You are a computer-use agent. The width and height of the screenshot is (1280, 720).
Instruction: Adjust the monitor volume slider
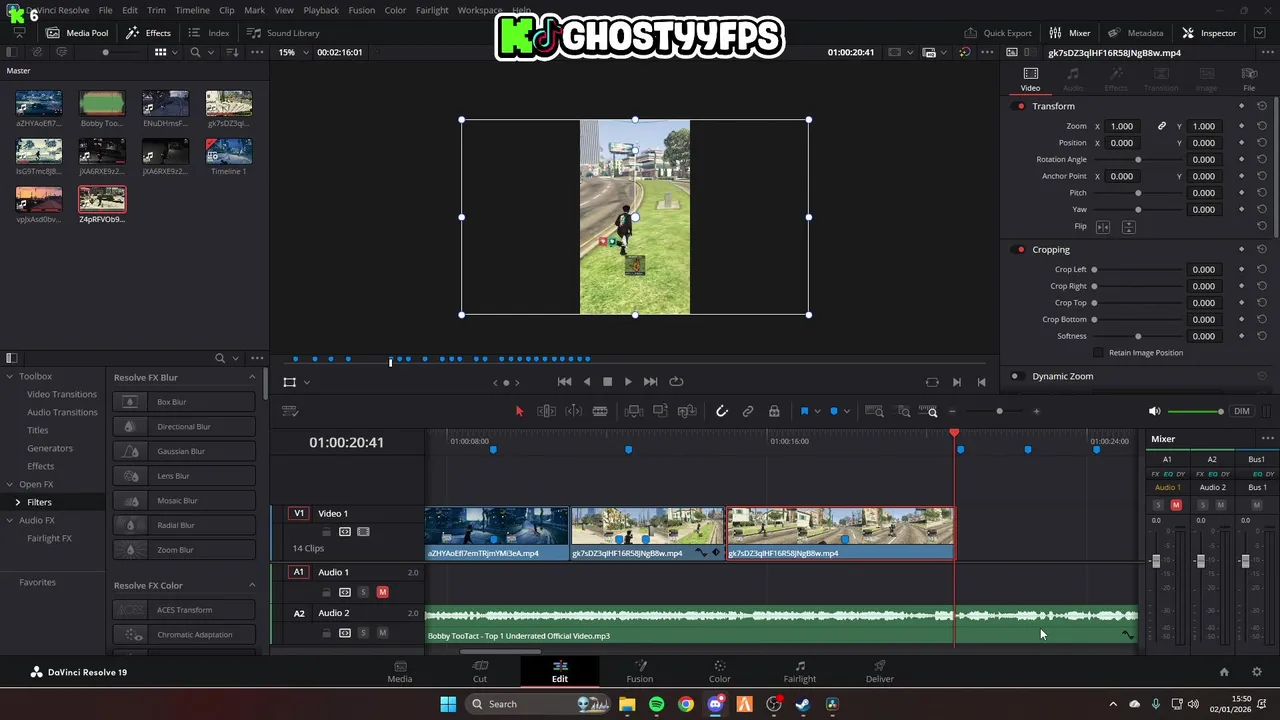pos(1195,412)
